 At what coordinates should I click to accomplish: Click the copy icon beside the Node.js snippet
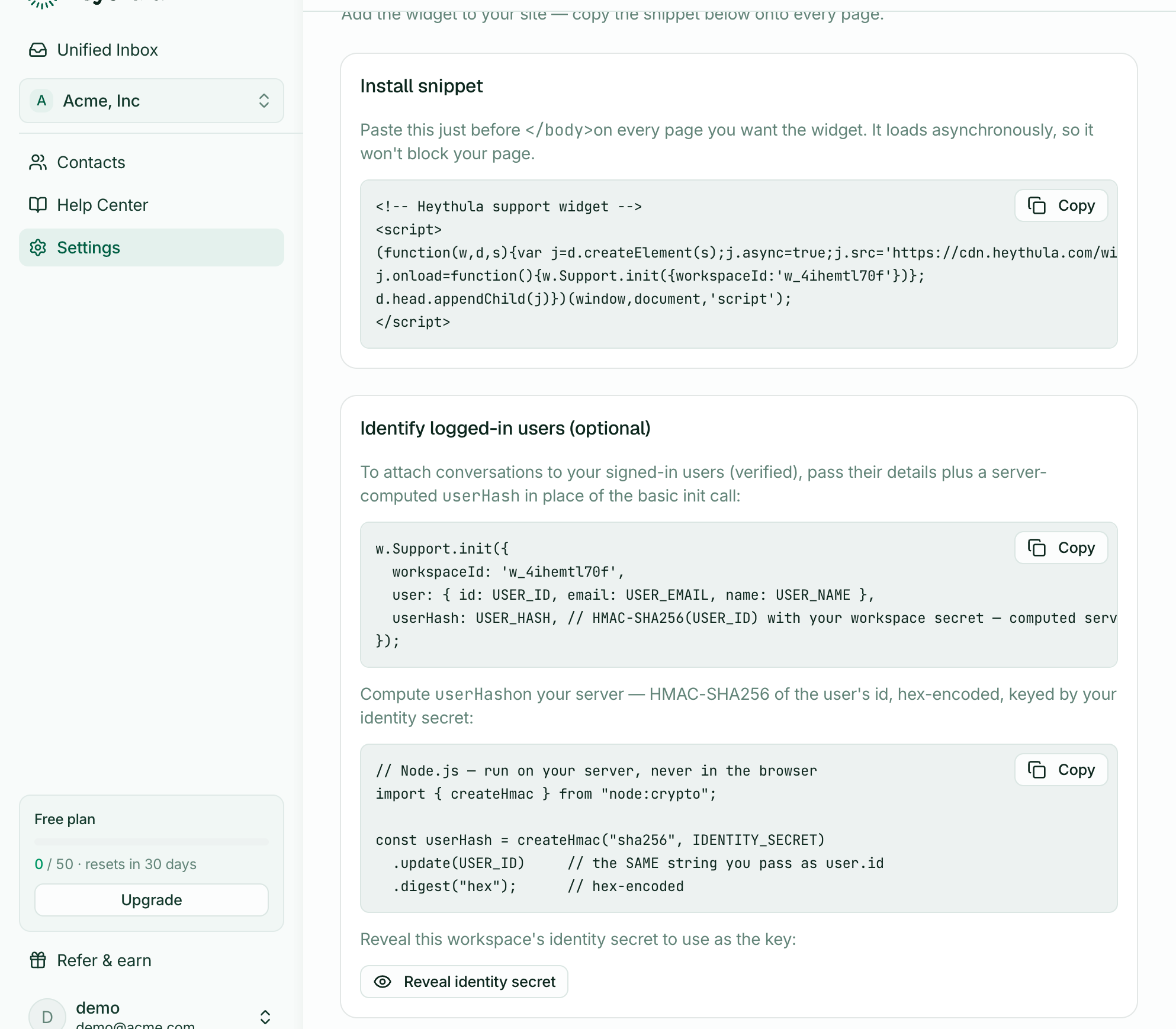[x=1036, y=770]
